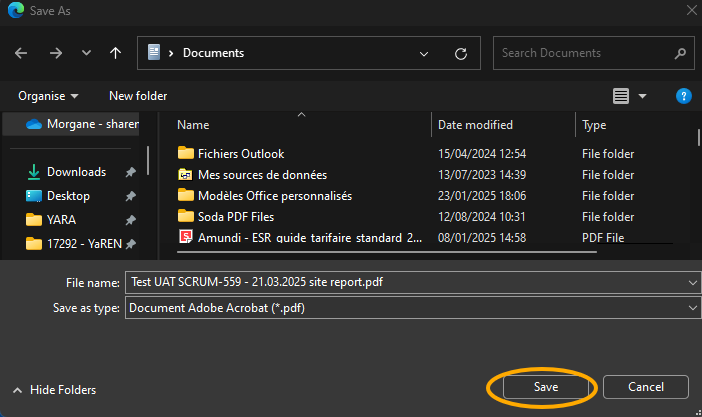The image size is (702, 417).
Task: Click the change view layout icon
Action: tap(621, 96)
